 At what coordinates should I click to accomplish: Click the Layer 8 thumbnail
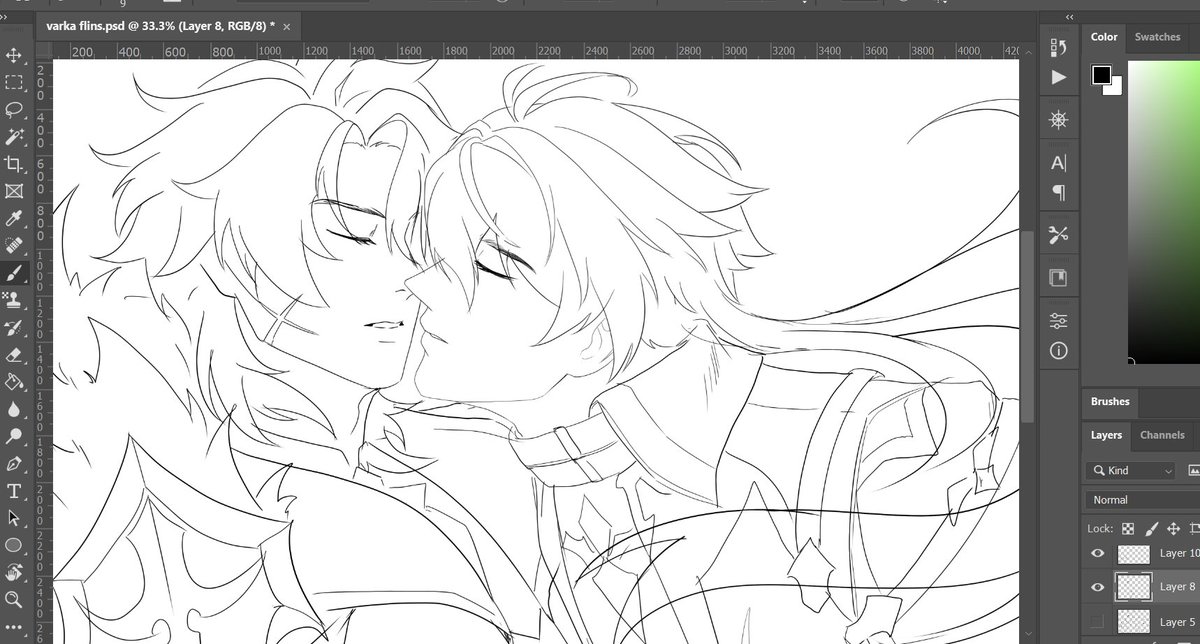[x=1132, y=587]
